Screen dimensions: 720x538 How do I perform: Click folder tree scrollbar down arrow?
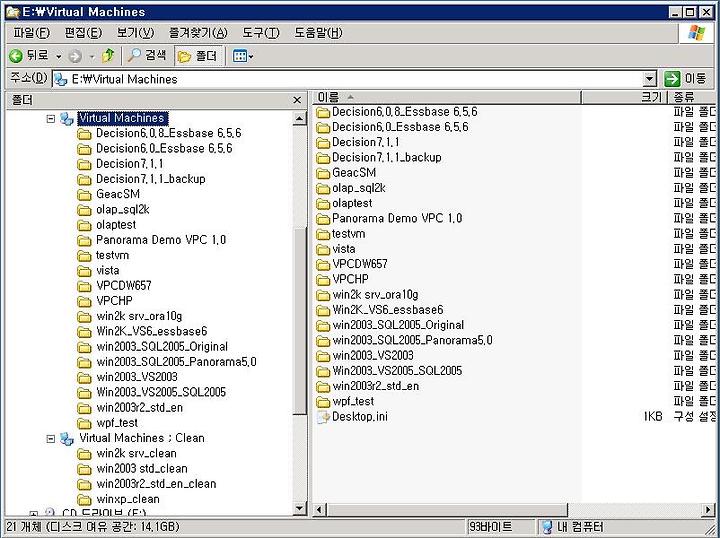299,508
